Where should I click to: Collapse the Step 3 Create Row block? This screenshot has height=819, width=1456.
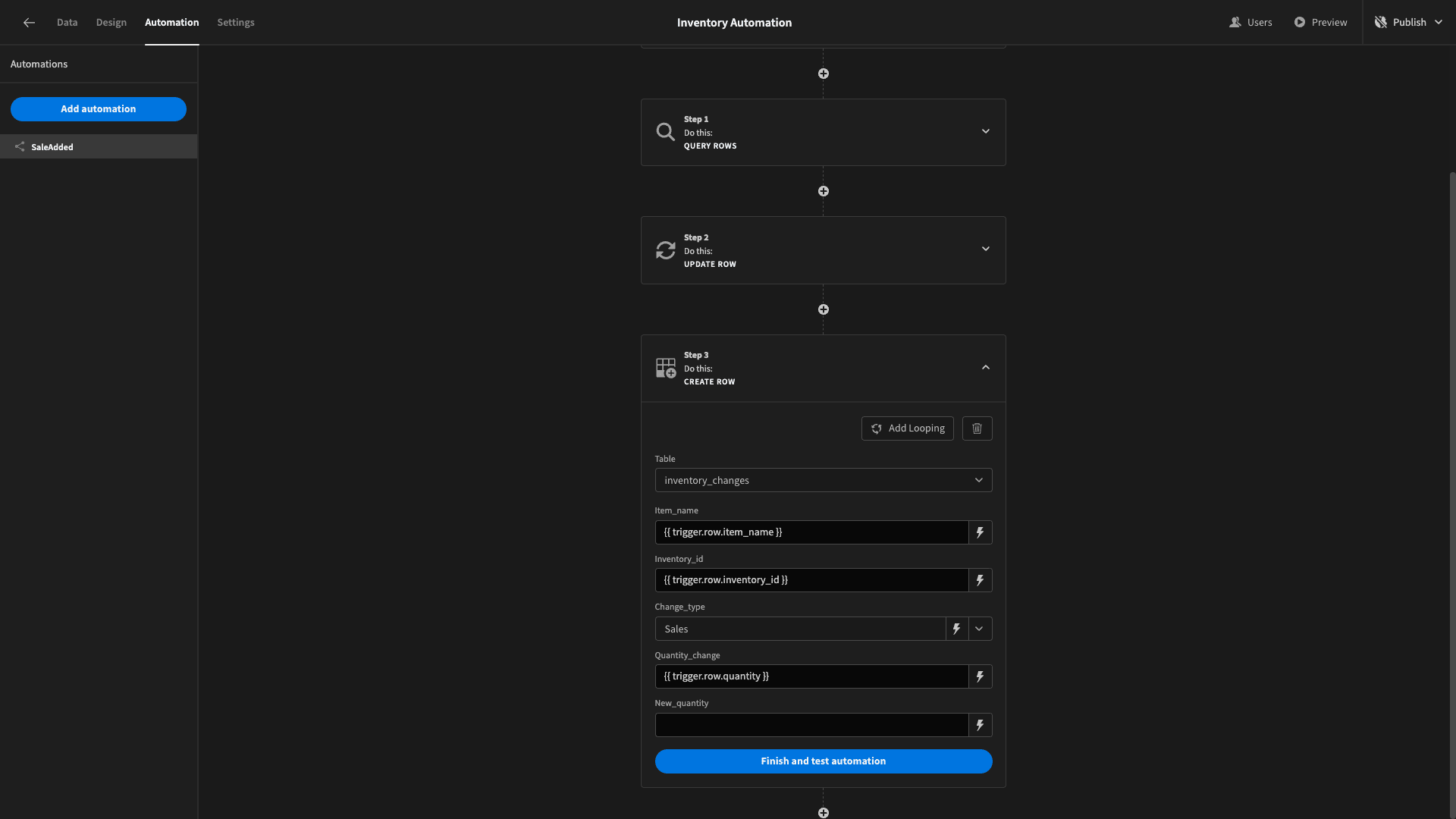pos(986,367)
